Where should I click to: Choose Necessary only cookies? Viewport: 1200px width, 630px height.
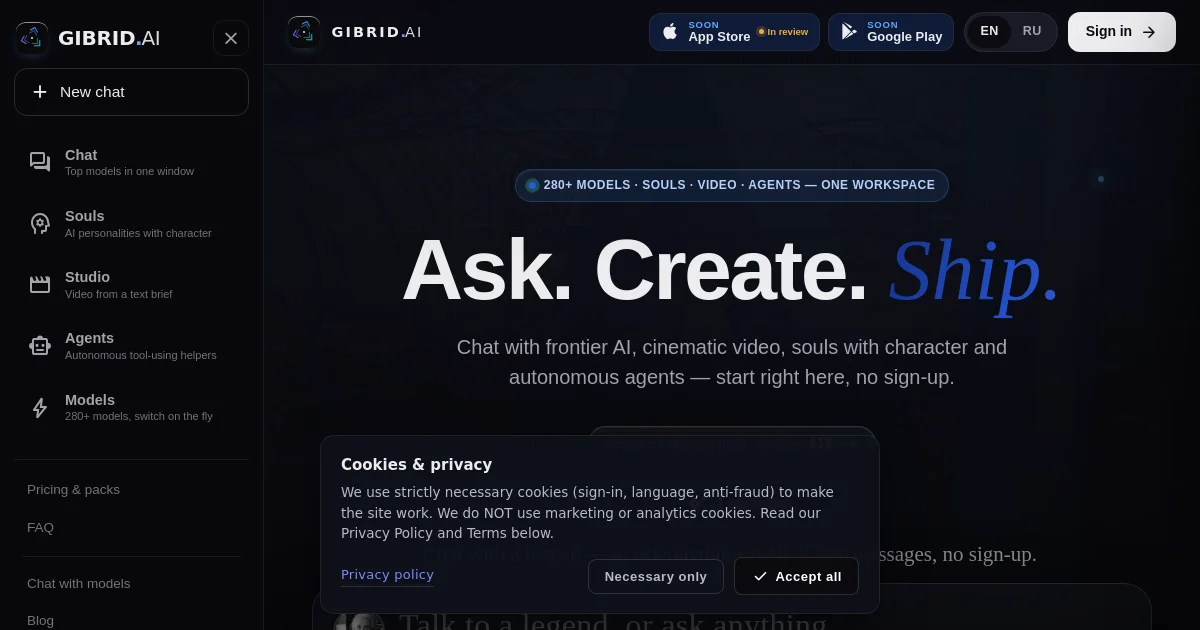656,577
